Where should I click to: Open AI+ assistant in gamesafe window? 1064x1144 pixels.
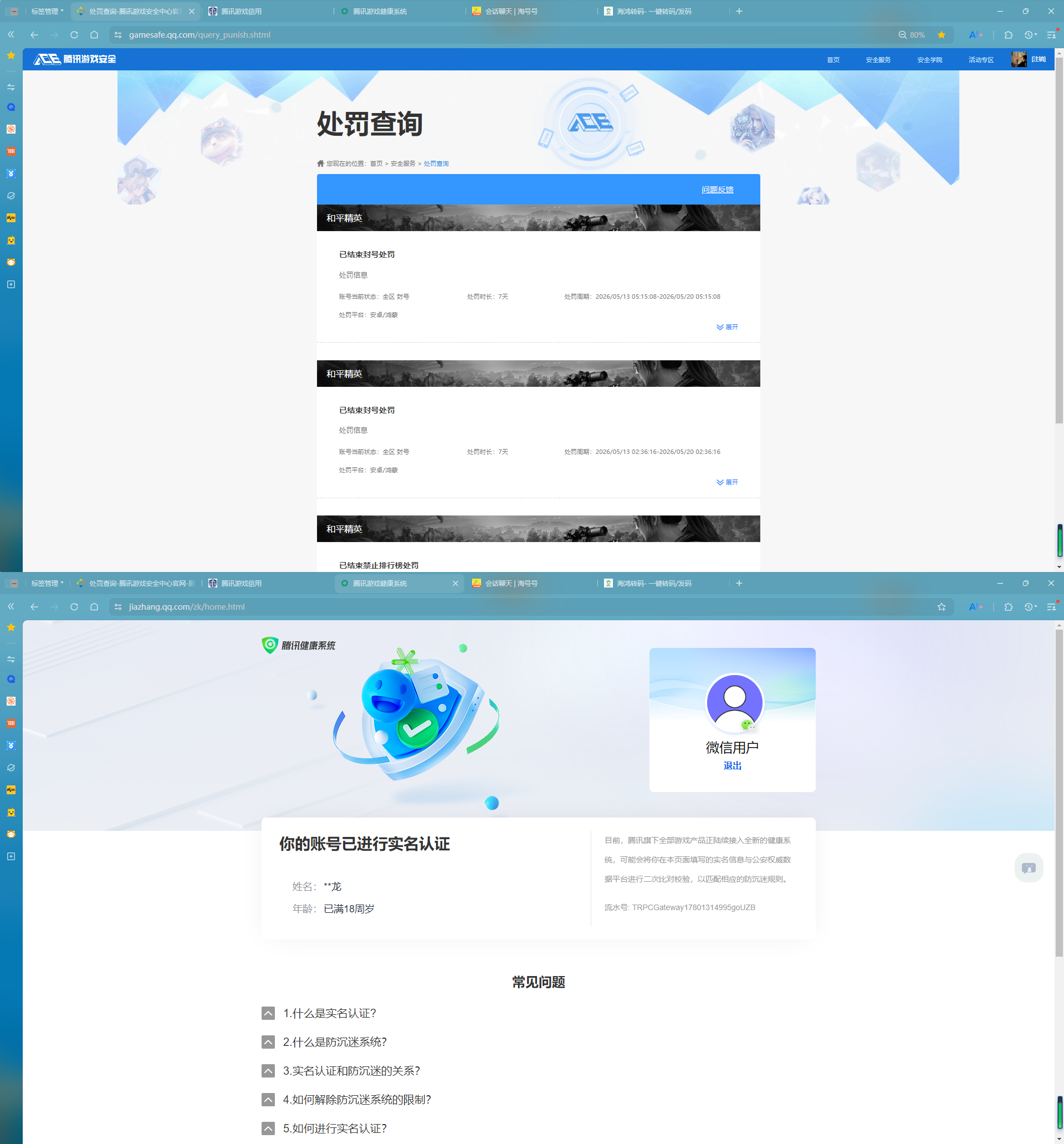click(x=975, y=34)
